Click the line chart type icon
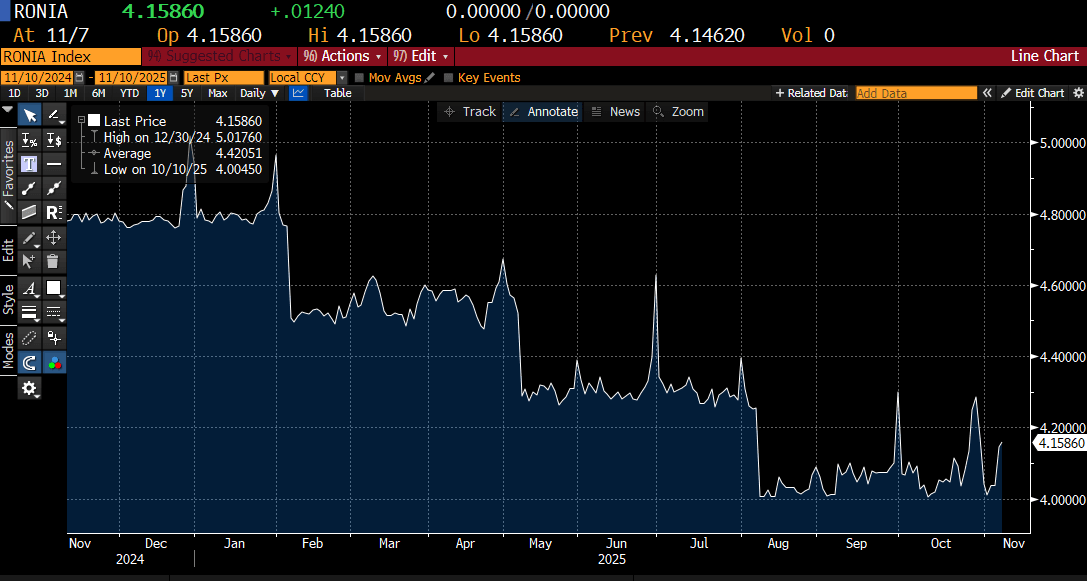 point(299,93)
